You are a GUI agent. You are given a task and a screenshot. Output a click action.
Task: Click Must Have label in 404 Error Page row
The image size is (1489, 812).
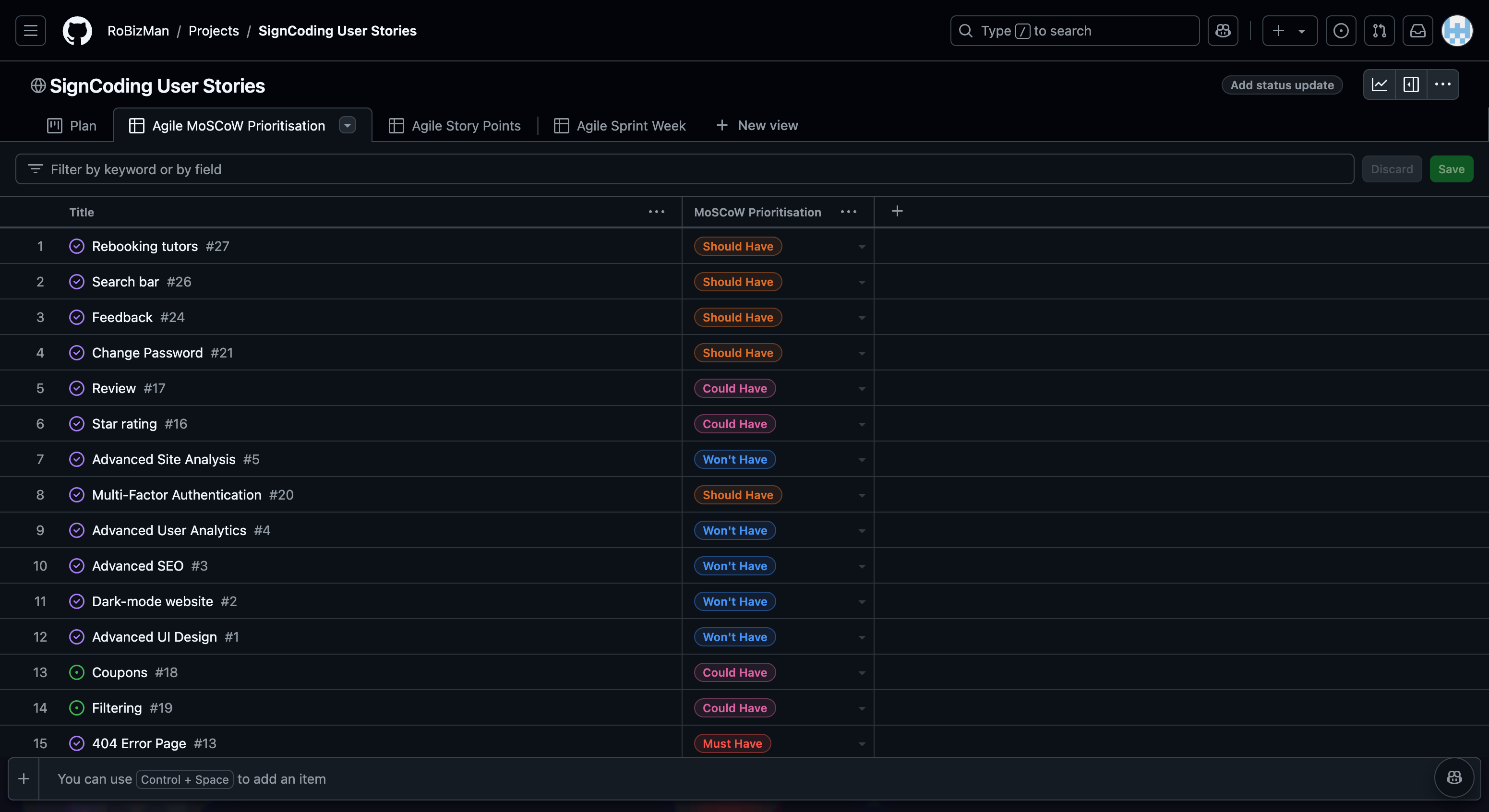[732, 743]
